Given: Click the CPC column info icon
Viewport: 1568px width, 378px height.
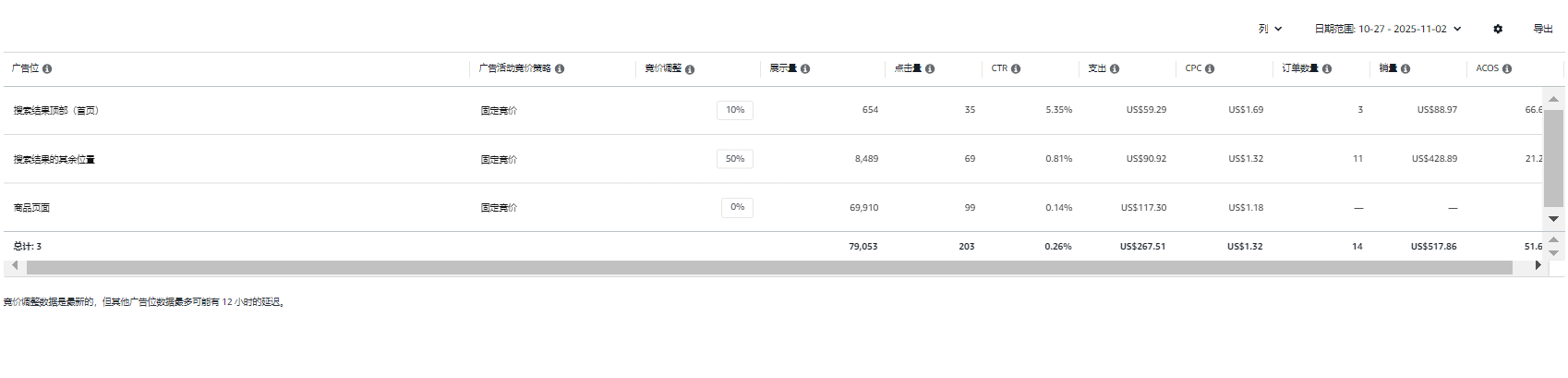Looking at the screenshot, I should [1210, 69].
